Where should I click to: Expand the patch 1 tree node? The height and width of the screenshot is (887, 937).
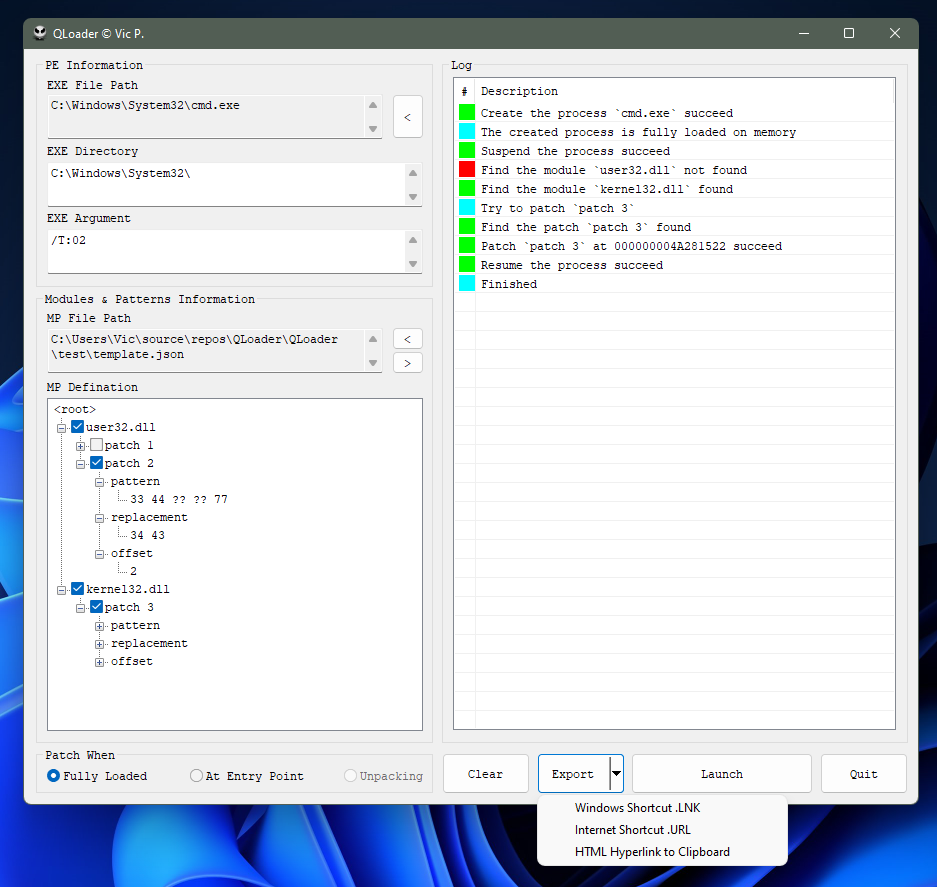tap(80, 446)
